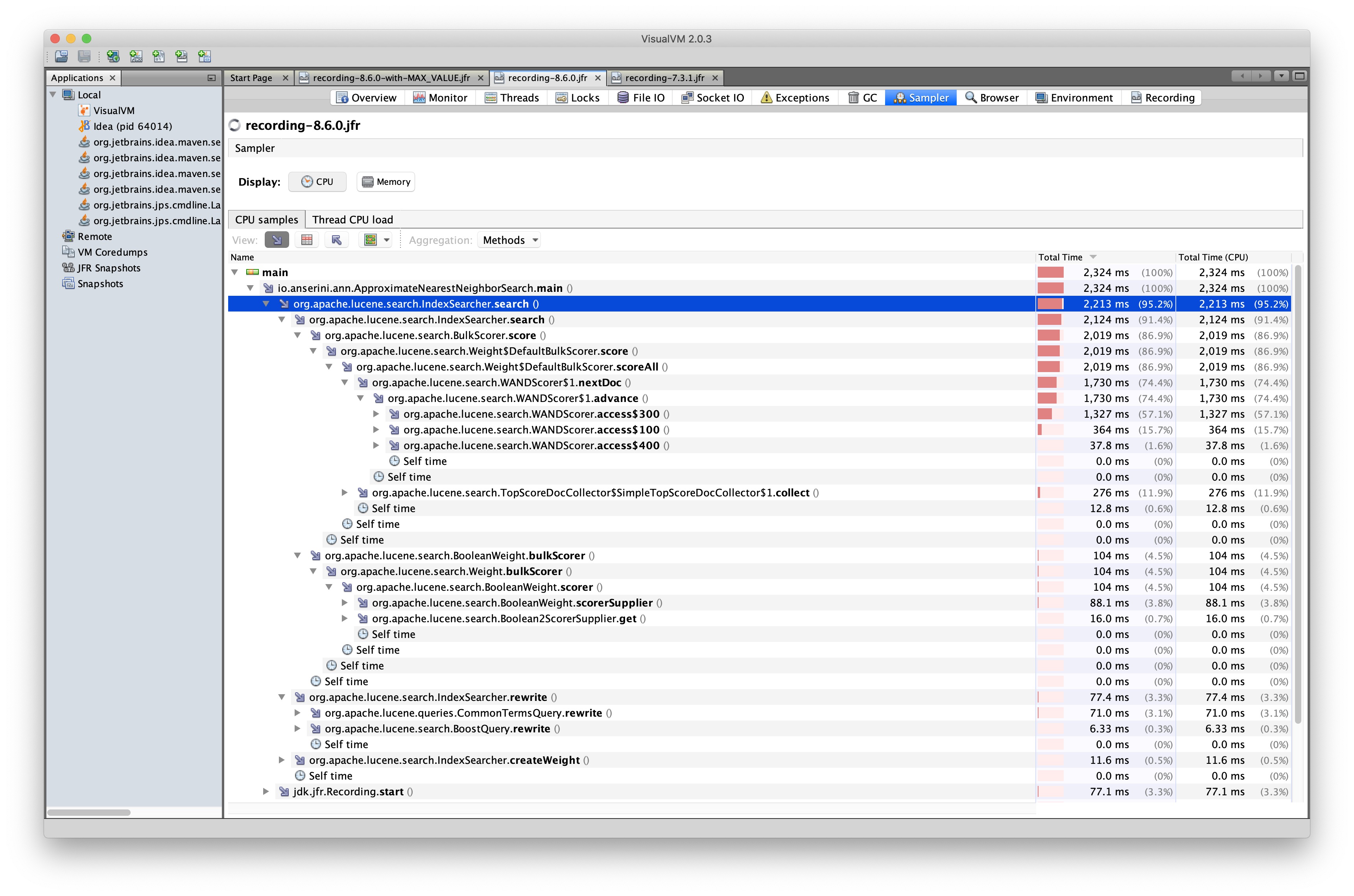Viewport: 1354px width, 896px height.
Task: Switch display to CPU
Action: (317, 182)
